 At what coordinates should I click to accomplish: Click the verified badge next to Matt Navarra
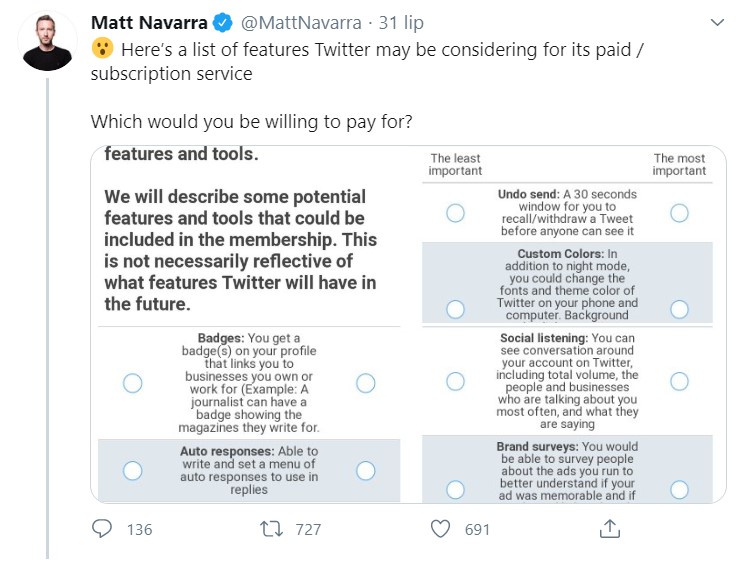pyautogui.click(x=225, y=22)
